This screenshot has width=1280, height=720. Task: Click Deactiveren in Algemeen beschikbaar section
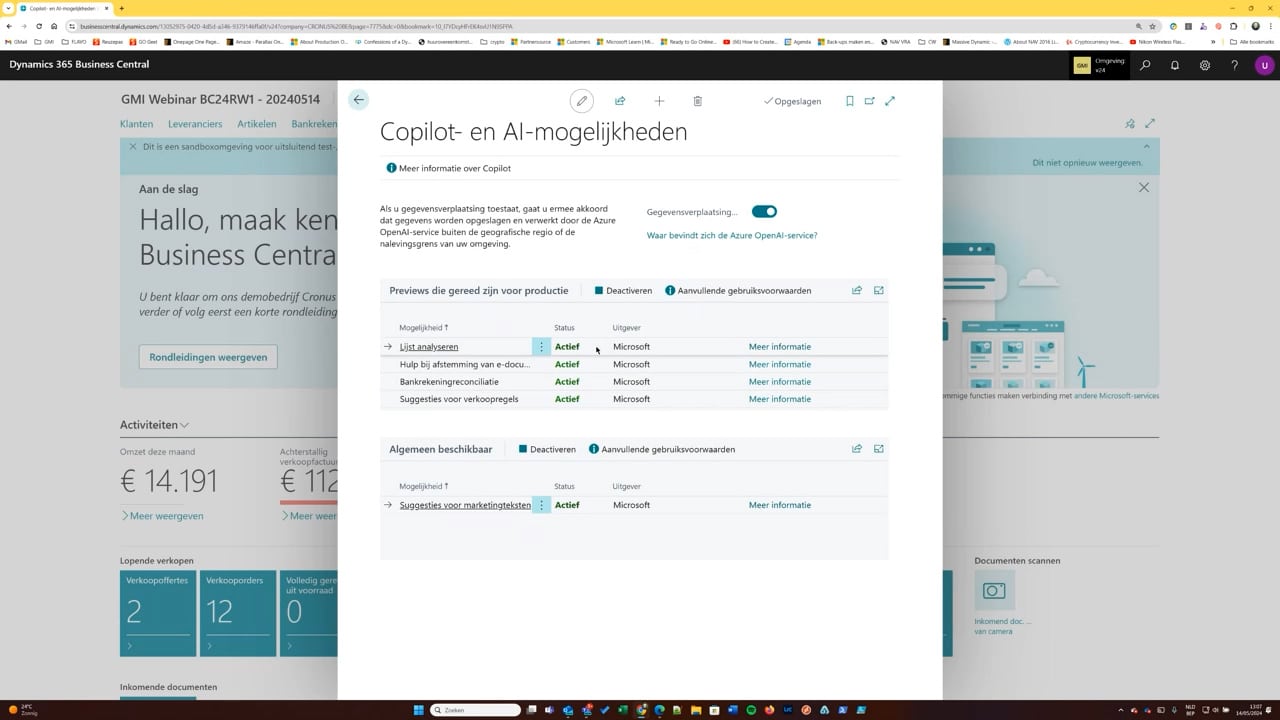point(547,449)
